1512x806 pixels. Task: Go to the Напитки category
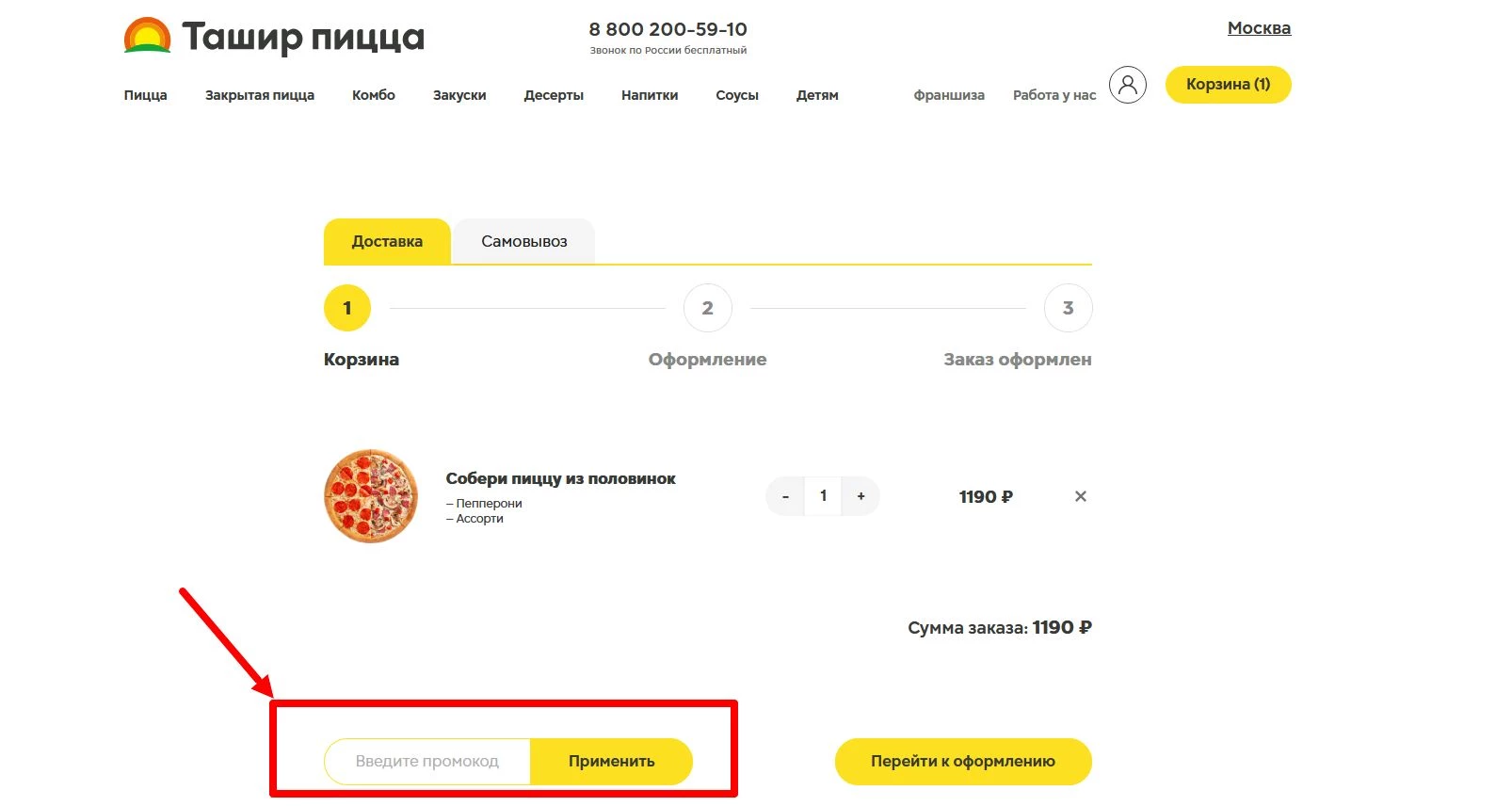click(649, 94)
